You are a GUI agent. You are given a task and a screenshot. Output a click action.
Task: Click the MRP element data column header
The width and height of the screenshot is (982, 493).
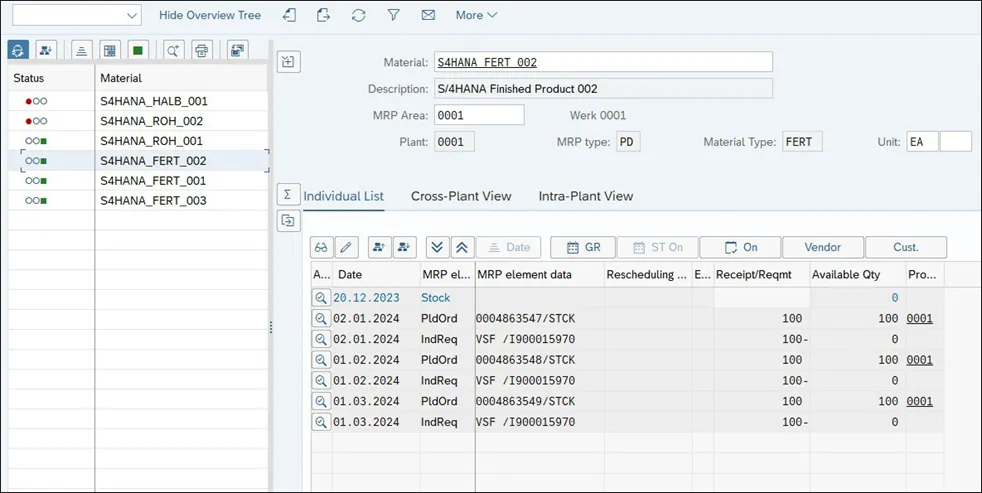pyautogui.click(x=539, y=274)
